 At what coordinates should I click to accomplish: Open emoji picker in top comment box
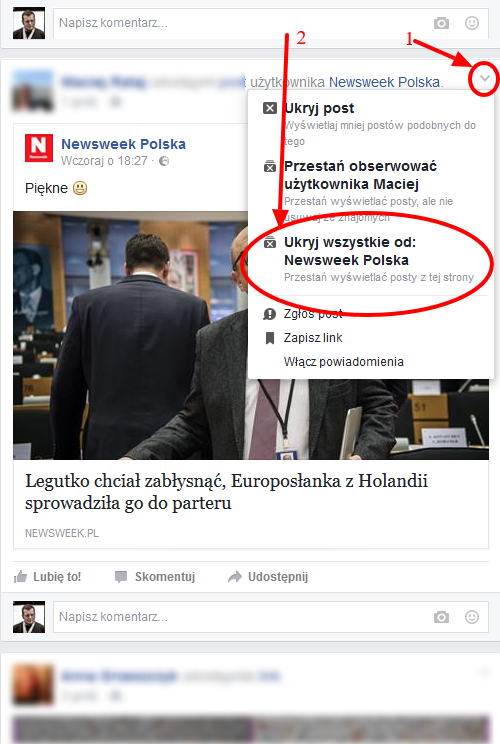(472, 23)
